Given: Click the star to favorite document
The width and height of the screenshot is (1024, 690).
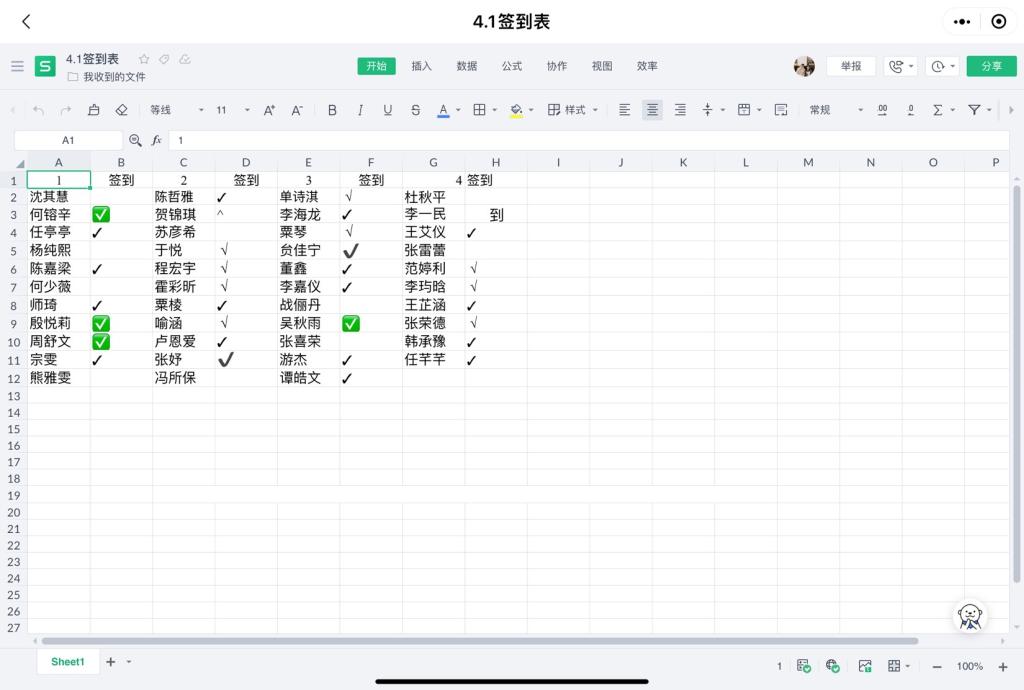Looking at the screenshot, I should click(144, 59).
